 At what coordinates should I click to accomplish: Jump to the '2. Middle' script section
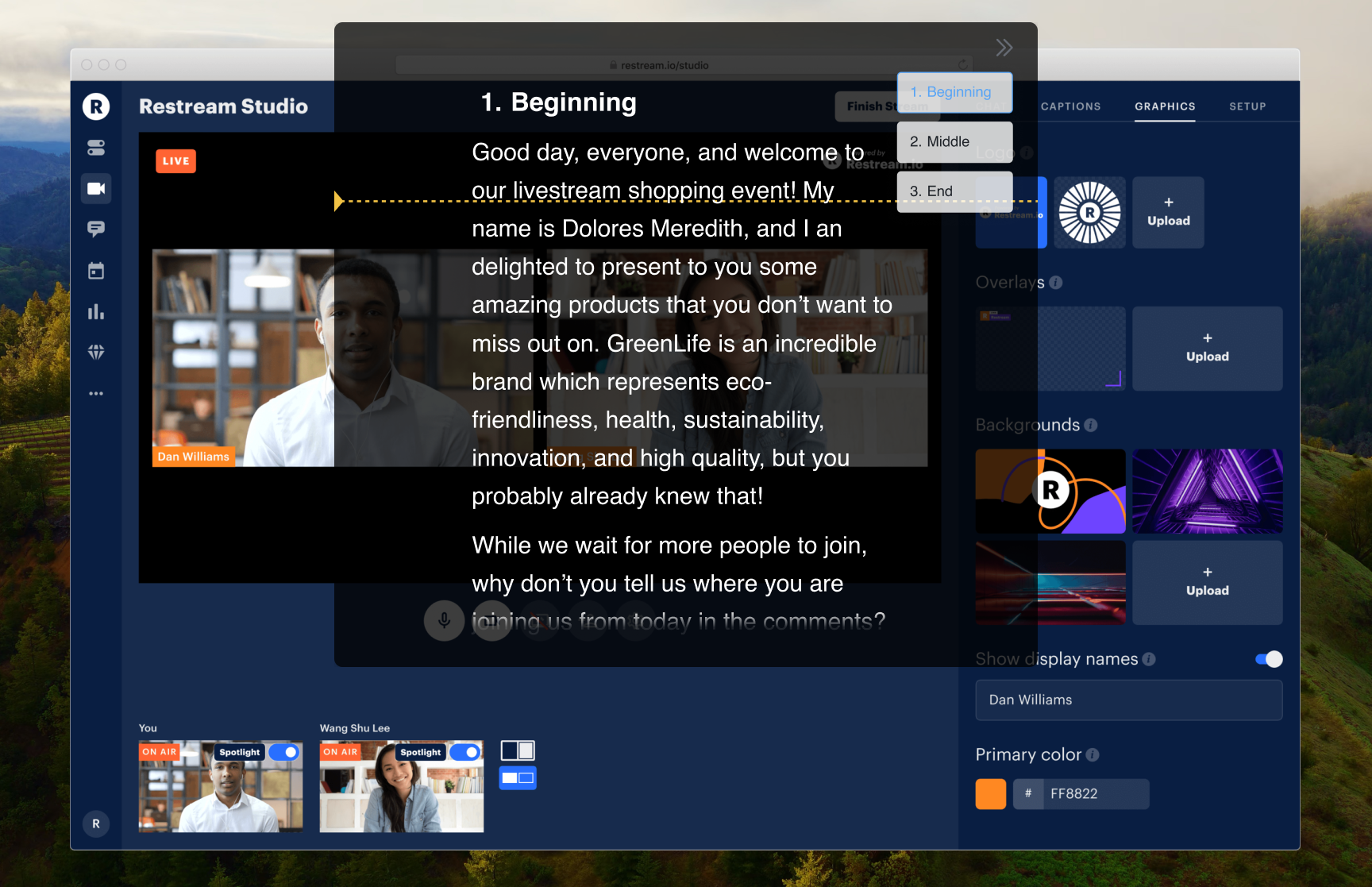coord(954,142)
